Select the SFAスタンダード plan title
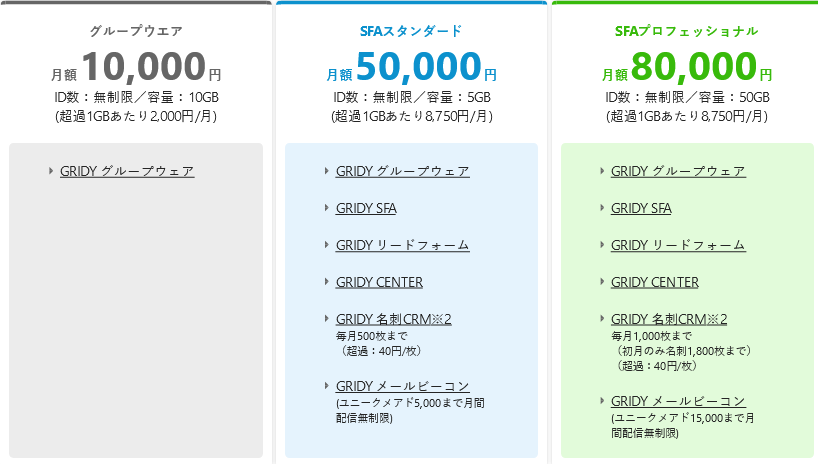Image resolution: width=818 pixels, height=464 pixels. (x=411, y=31)
